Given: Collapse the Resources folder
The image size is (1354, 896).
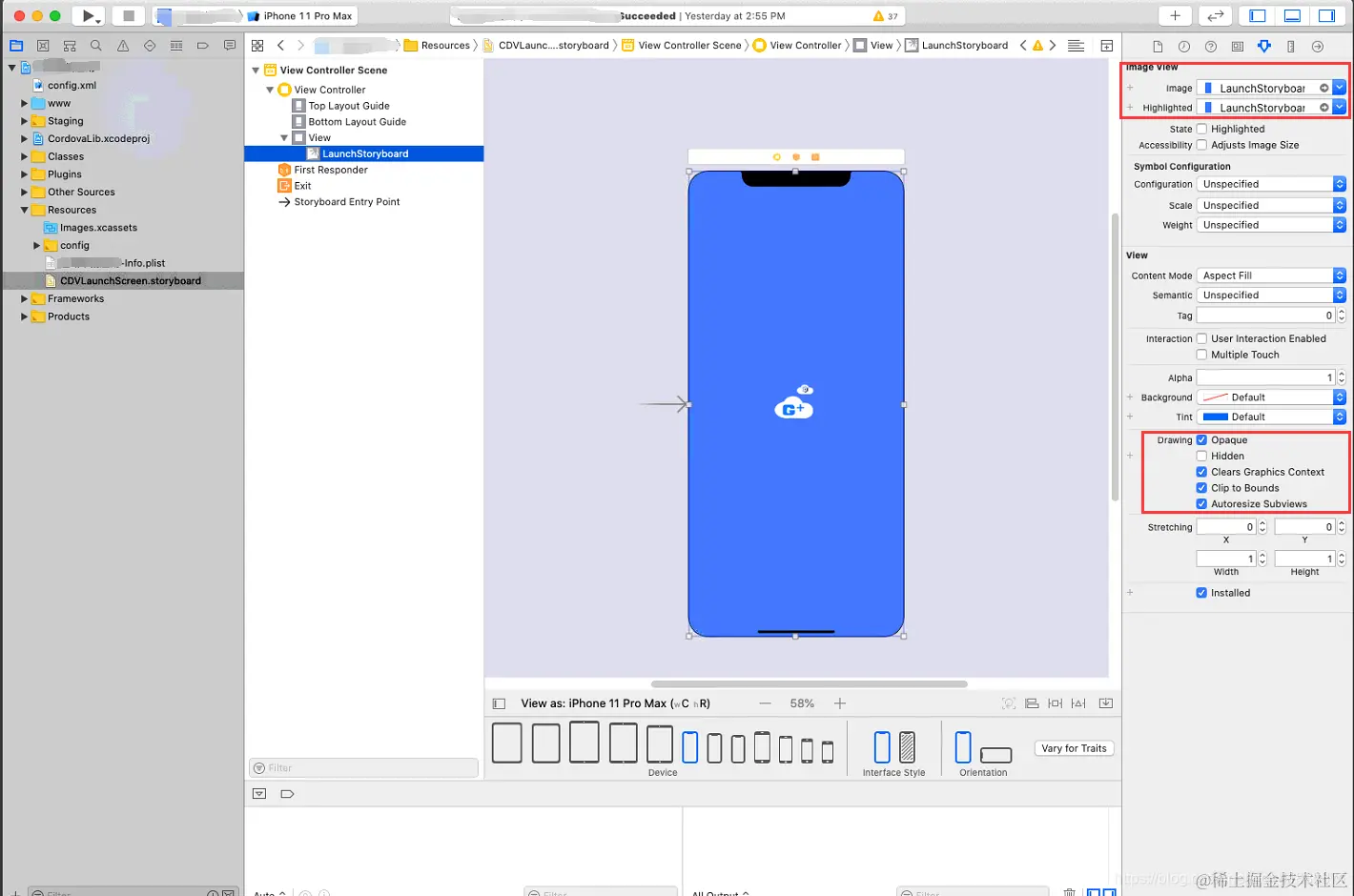Looking at the screenshot, I should pyautogui.click(x=24, y=210).
